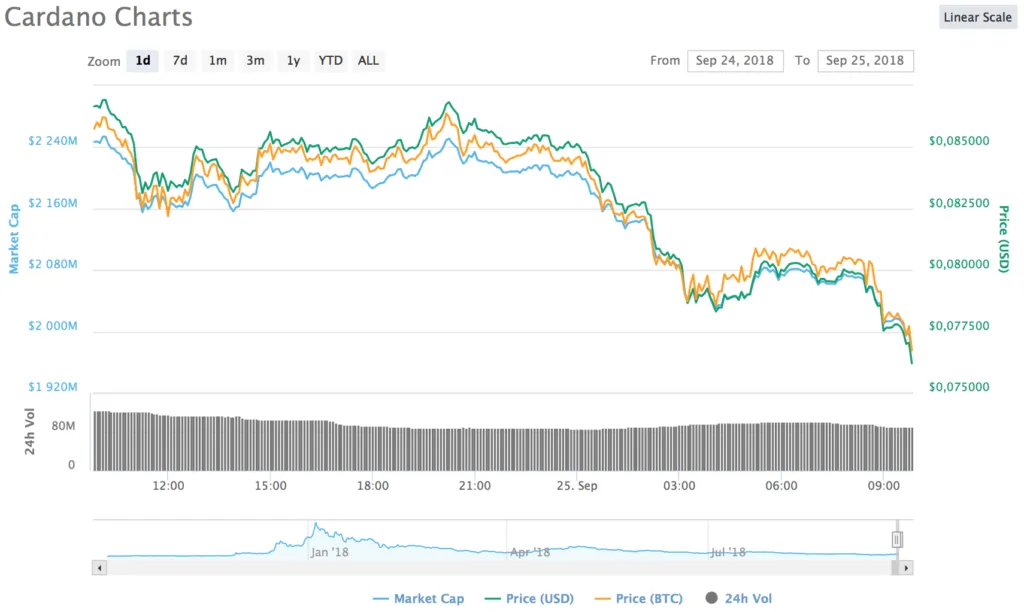Click the 24h Vol axis title
The height and width of the screenshot is (612, 1024).
[29, 431]
